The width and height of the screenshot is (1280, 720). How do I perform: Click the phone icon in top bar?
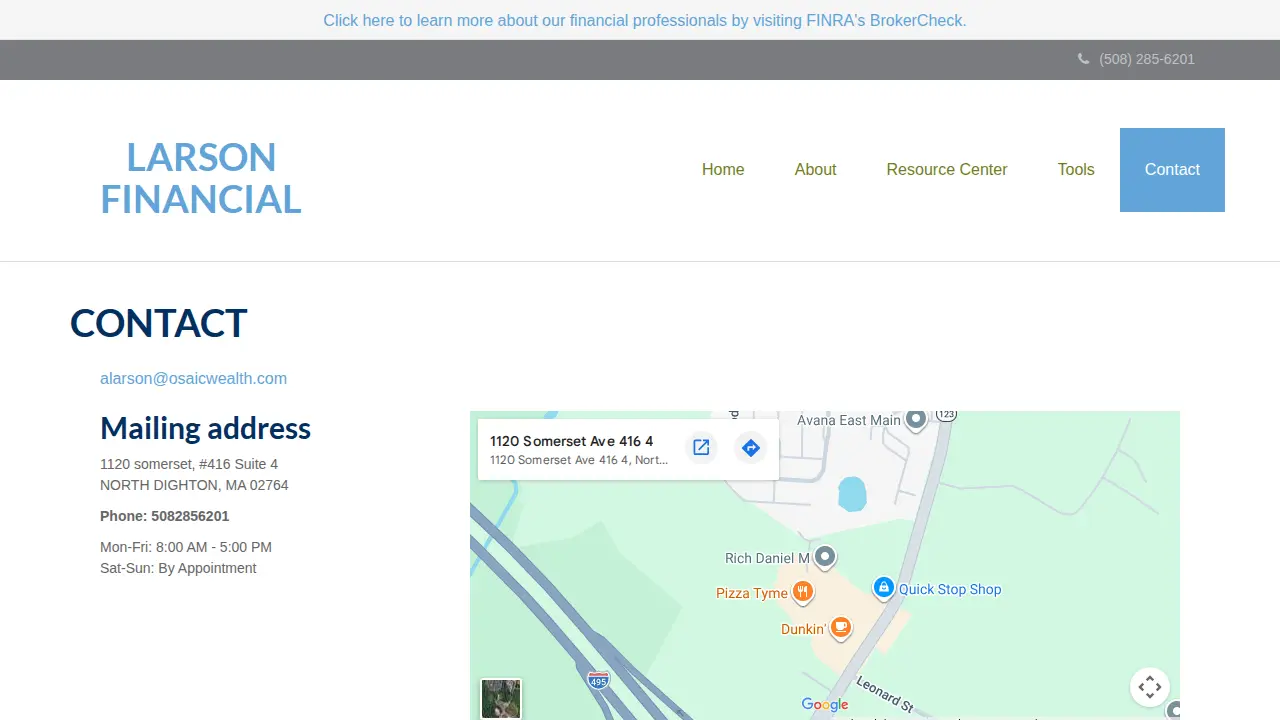click(x=1083, y=59)
